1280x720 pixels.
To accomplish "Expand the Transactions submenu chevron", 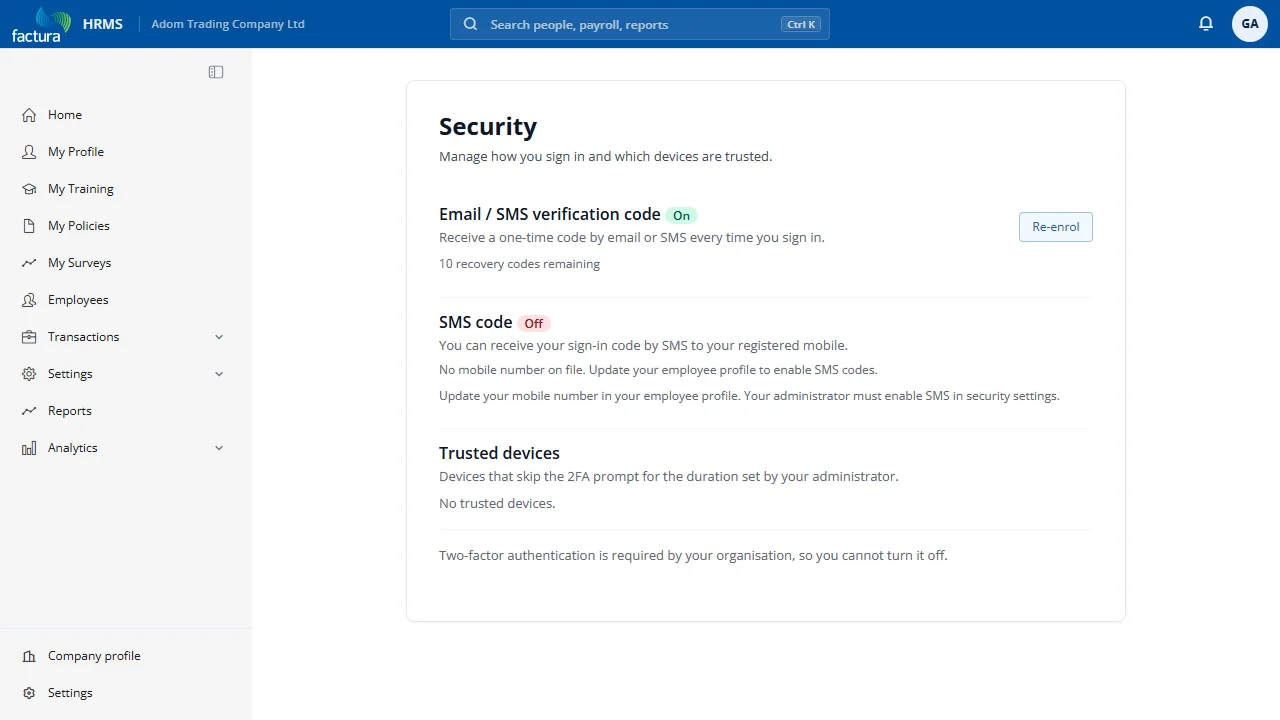I will (219, 337).
